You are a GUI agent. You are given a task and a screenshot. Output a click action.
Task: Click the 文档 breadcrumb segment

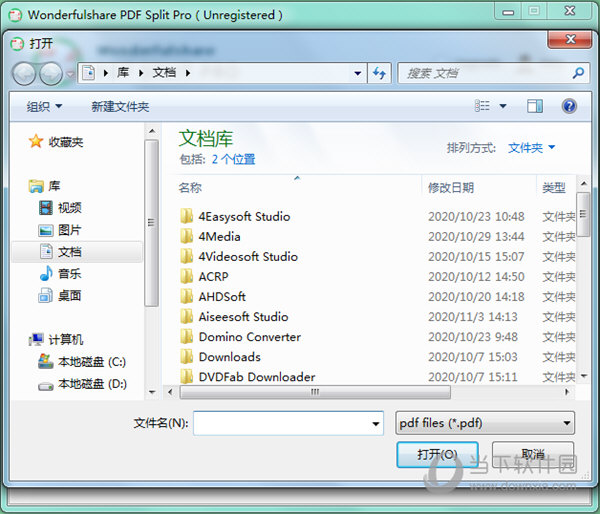tap(164, 72)
